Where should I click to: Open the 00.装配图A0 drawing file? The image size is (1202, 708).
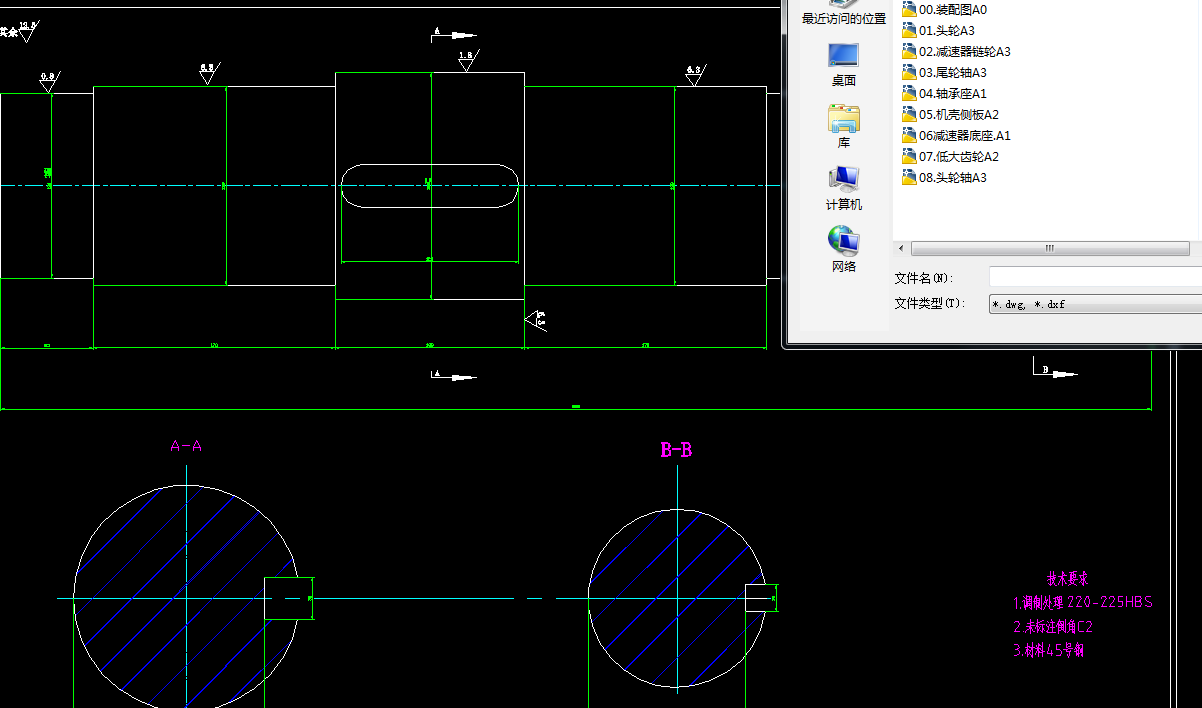coord(944,9)
